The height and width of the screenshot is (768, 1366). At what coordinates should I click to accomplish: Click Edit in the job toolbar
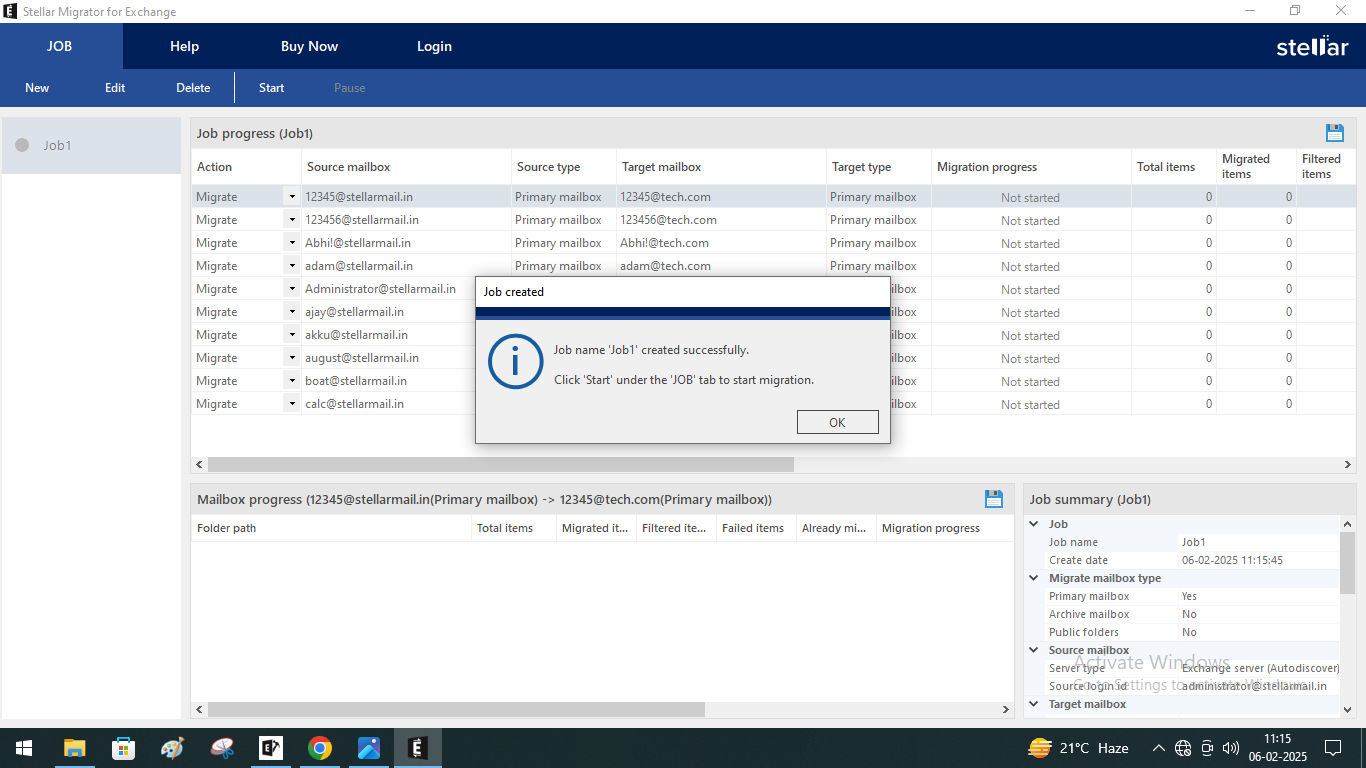coord(115,88)
